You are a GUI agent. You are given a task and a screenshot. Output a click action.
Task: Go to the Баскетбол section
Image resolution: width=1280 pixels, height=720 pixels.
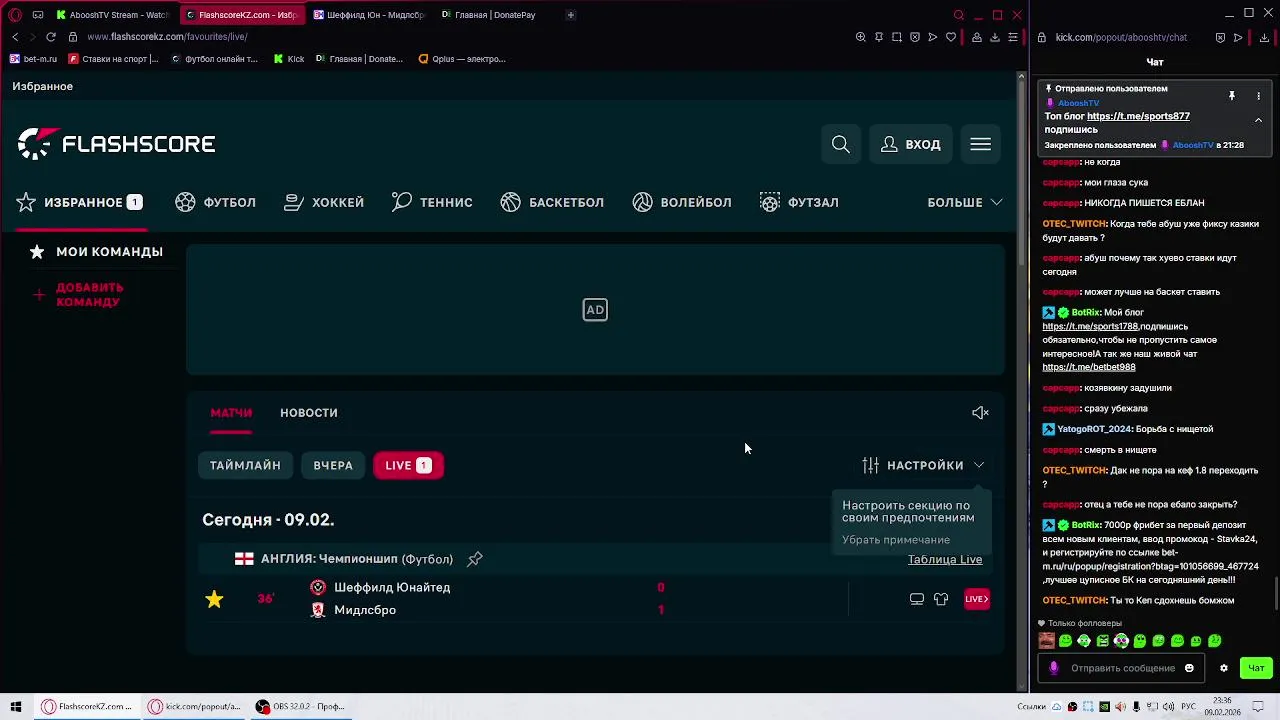pyautogui.click(x=552, y=202)
